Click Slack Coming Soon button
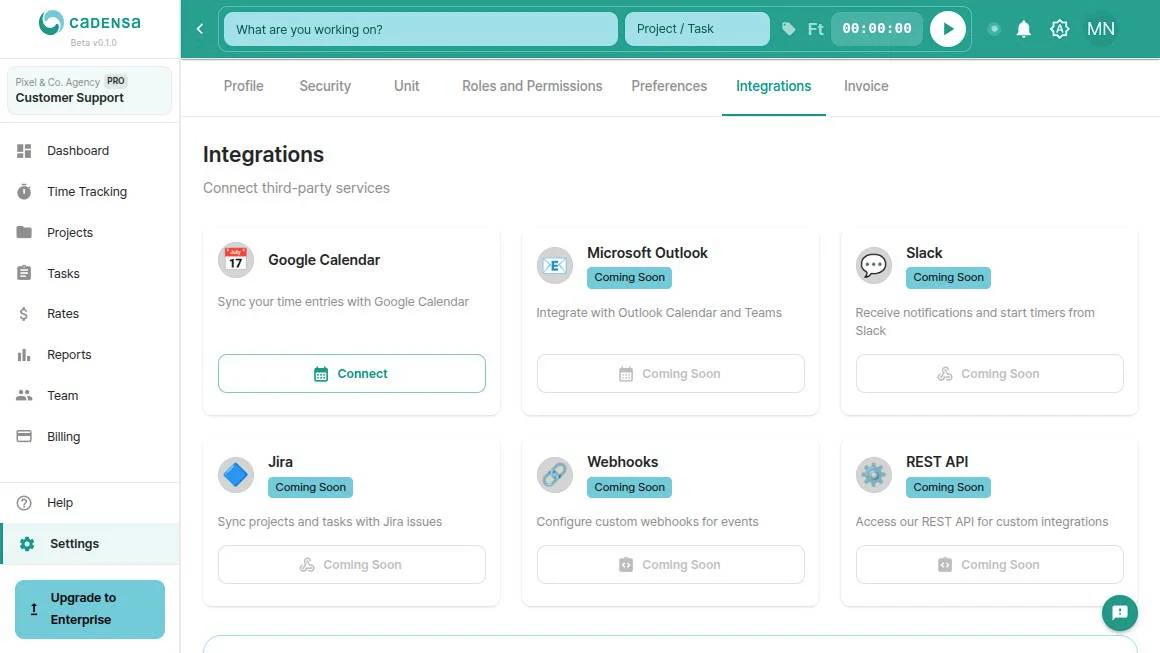Screen dimensions: 1160x653 989,373
